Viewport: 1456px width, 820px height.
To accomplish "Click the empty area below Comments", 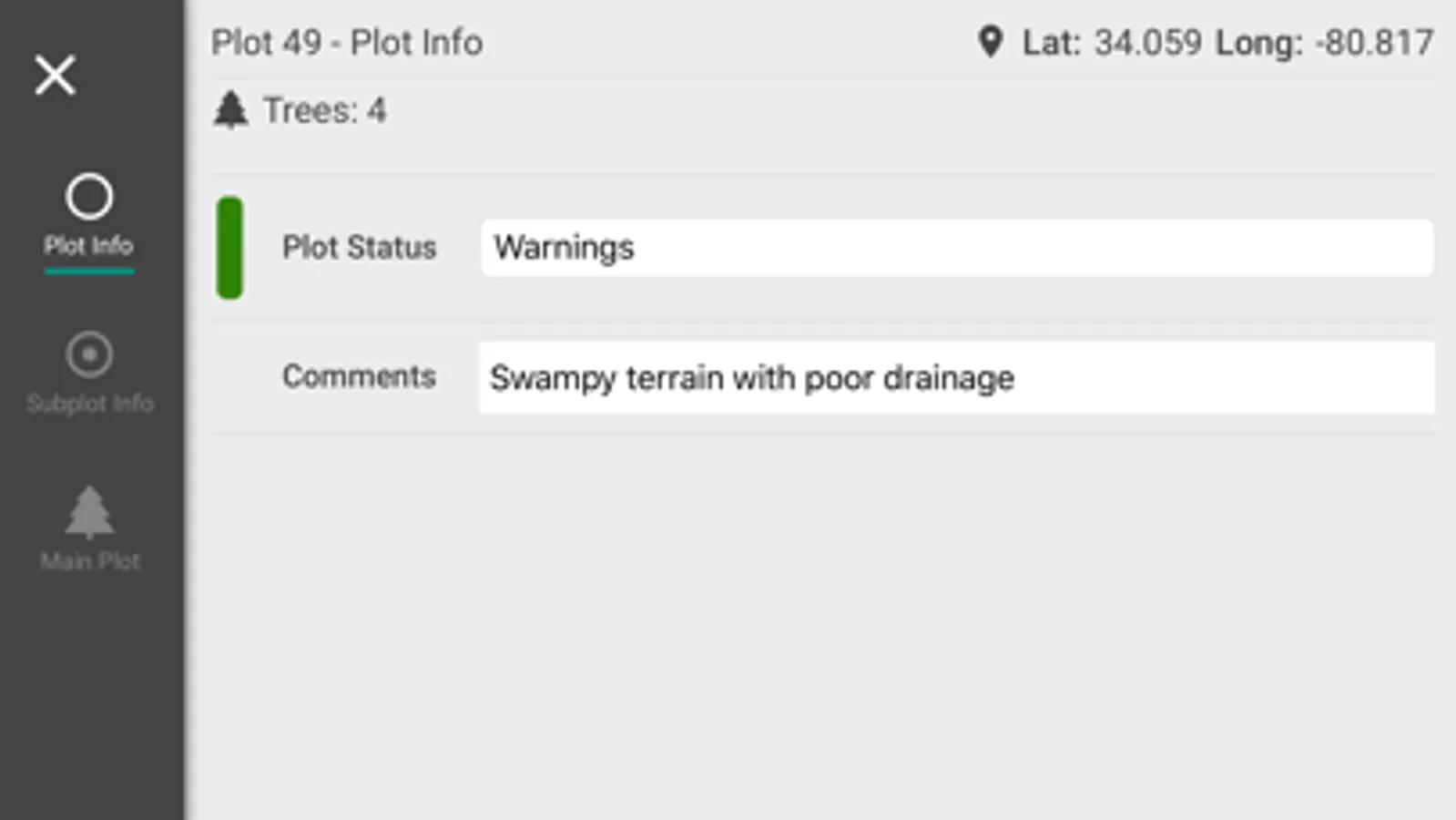I will point(820,620).
